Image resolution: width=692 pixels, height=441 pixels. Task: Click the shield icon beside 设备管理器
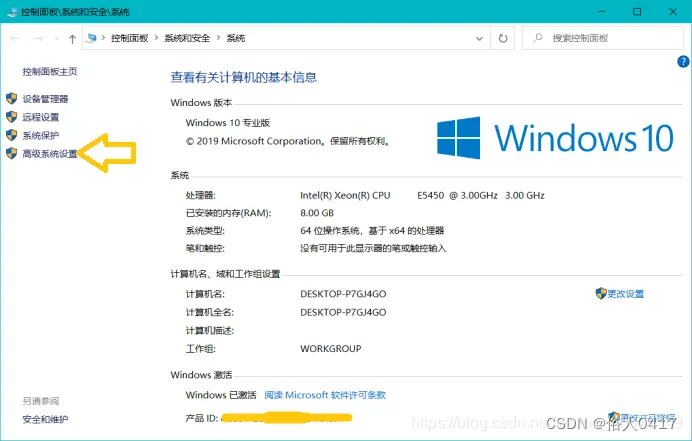pyautogui.click(x=11, y=98)
